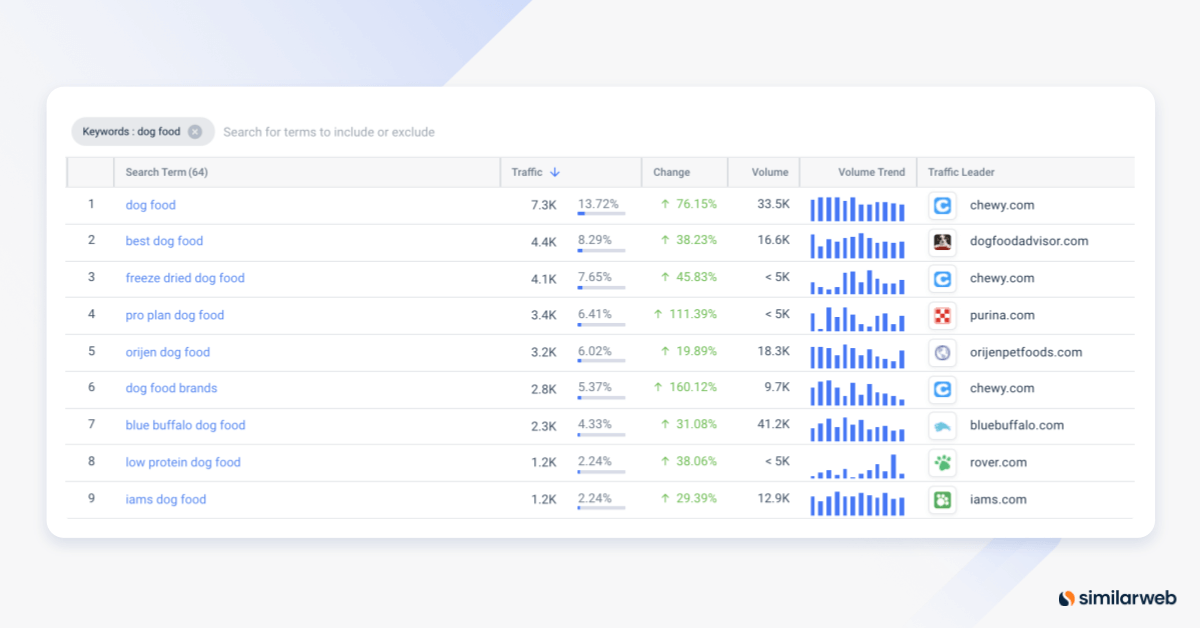Click volume trend chart for 'pro plan dog food'
This screenshot has width=1200, height=628.
coord(857,318)
